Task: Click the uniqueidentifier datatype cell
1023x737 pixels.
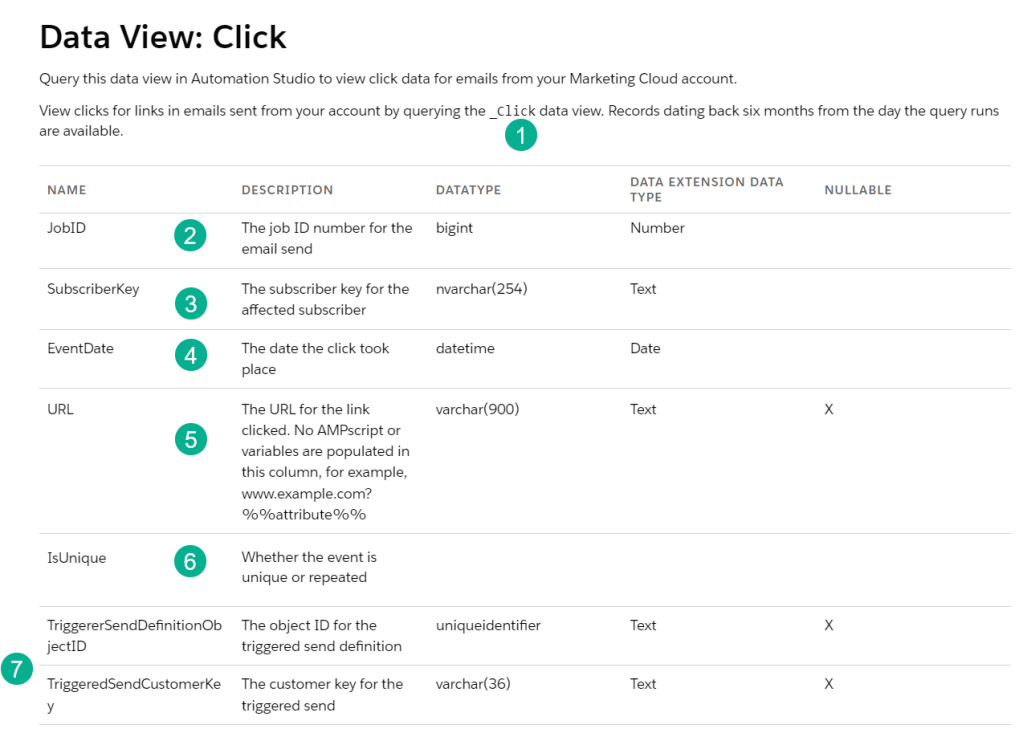Action: point(488,625)
